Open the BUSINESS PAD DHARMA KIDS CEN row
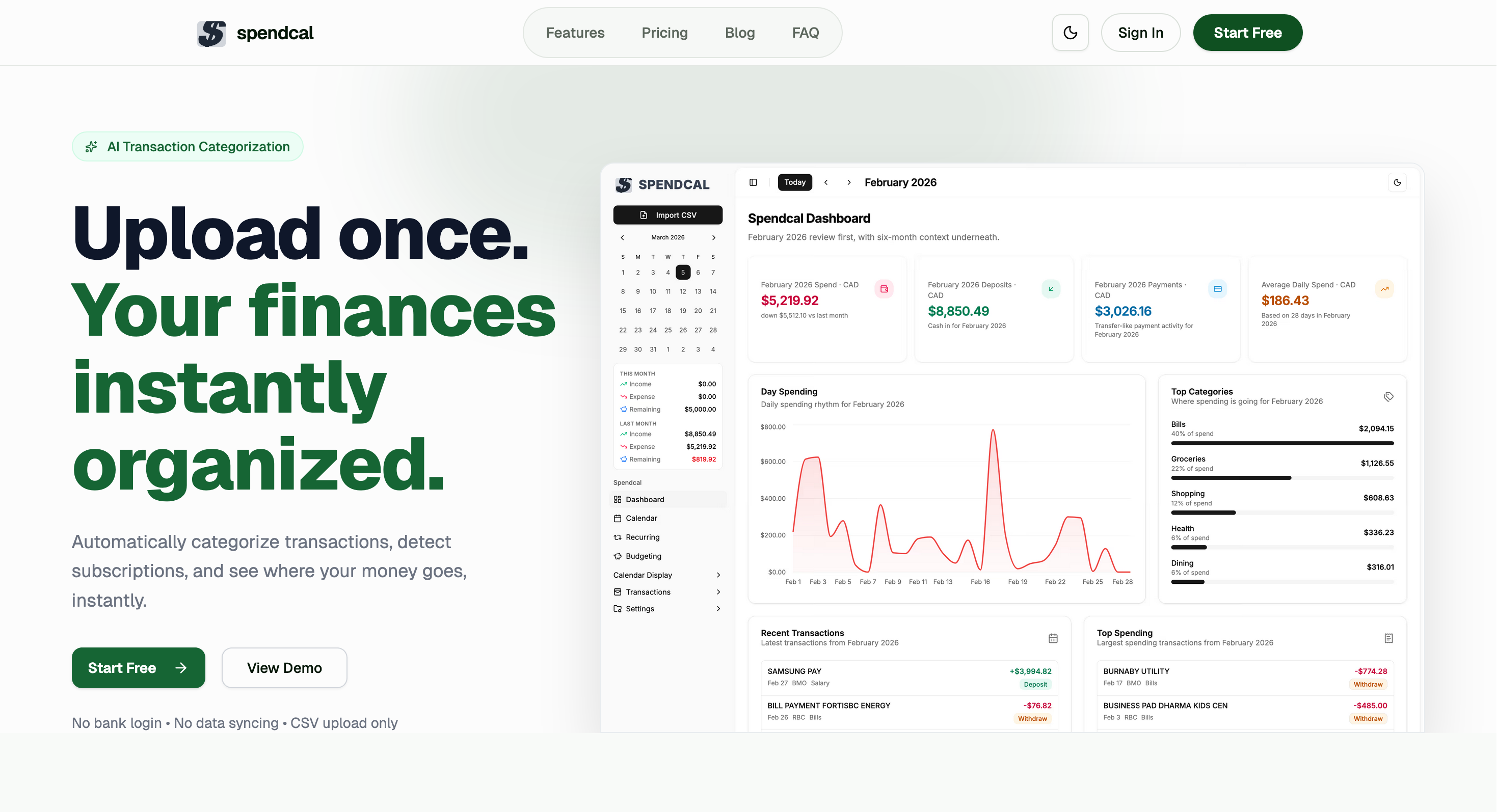Viewport: 1497px width, 812px height. coord(1245,712)
